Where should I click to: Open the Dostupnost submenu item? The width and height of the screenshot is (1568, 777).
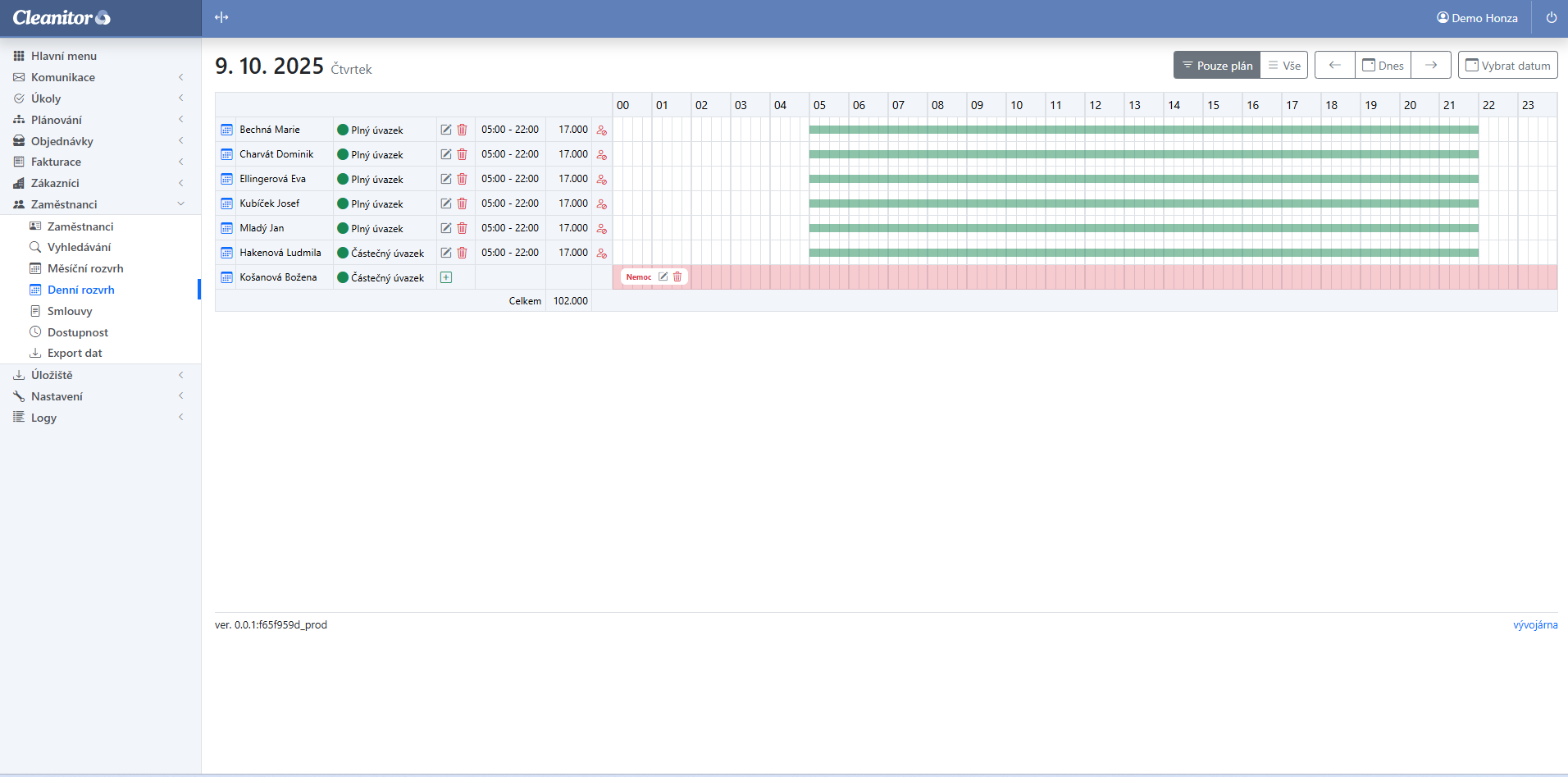click(x=78, y=332)
